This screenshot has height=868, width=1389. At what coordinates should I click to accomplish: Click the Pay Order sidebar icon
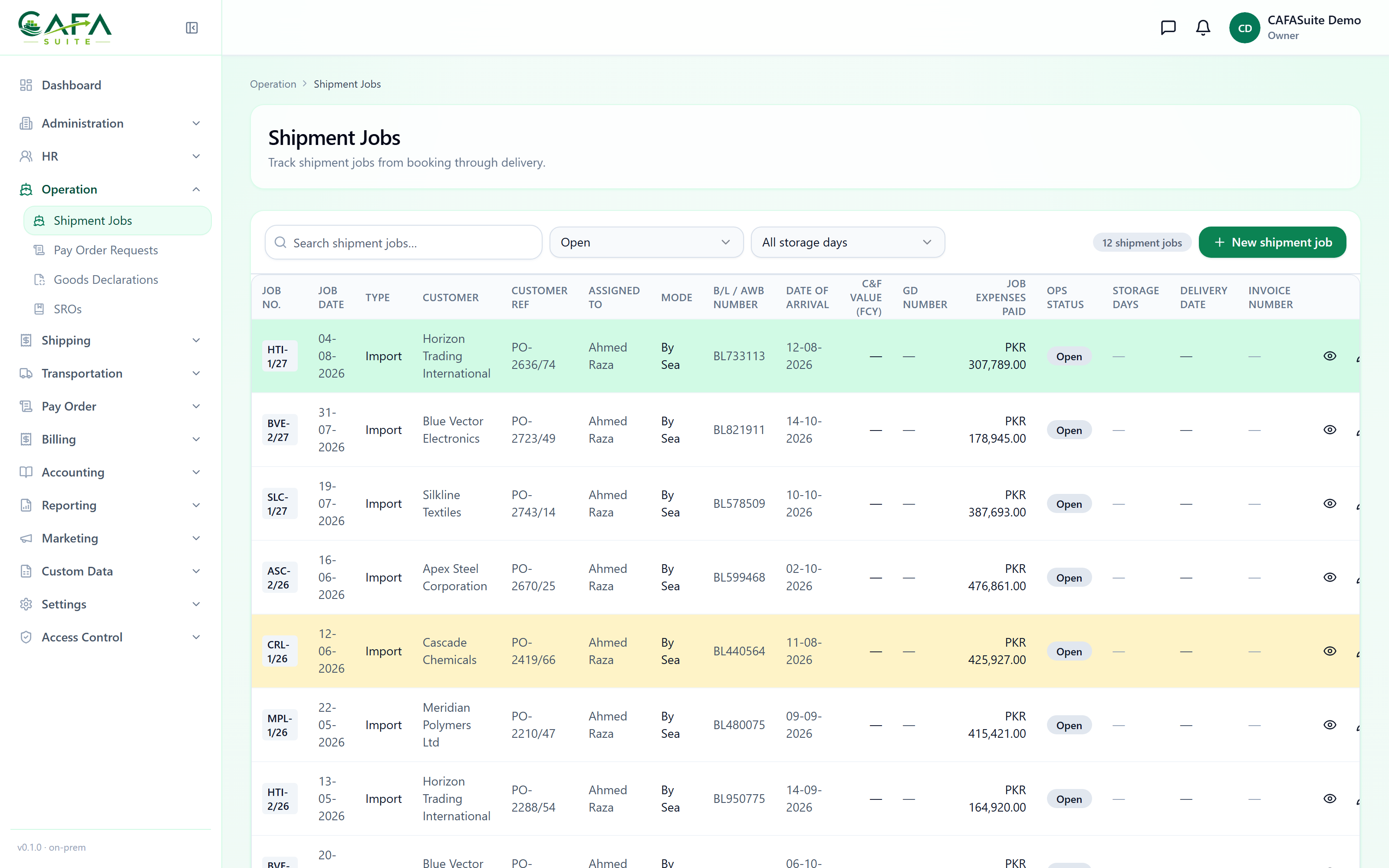[26, 407]
